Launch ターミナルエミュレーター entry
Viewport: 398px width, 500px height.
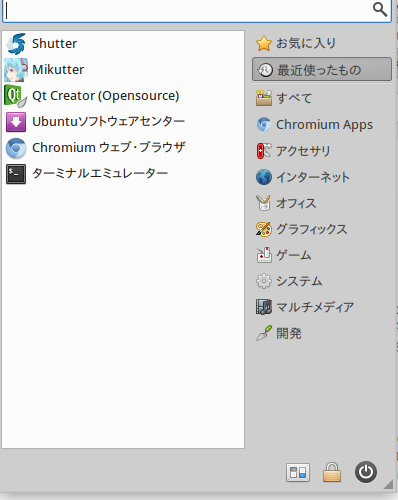tap(100, 174)
